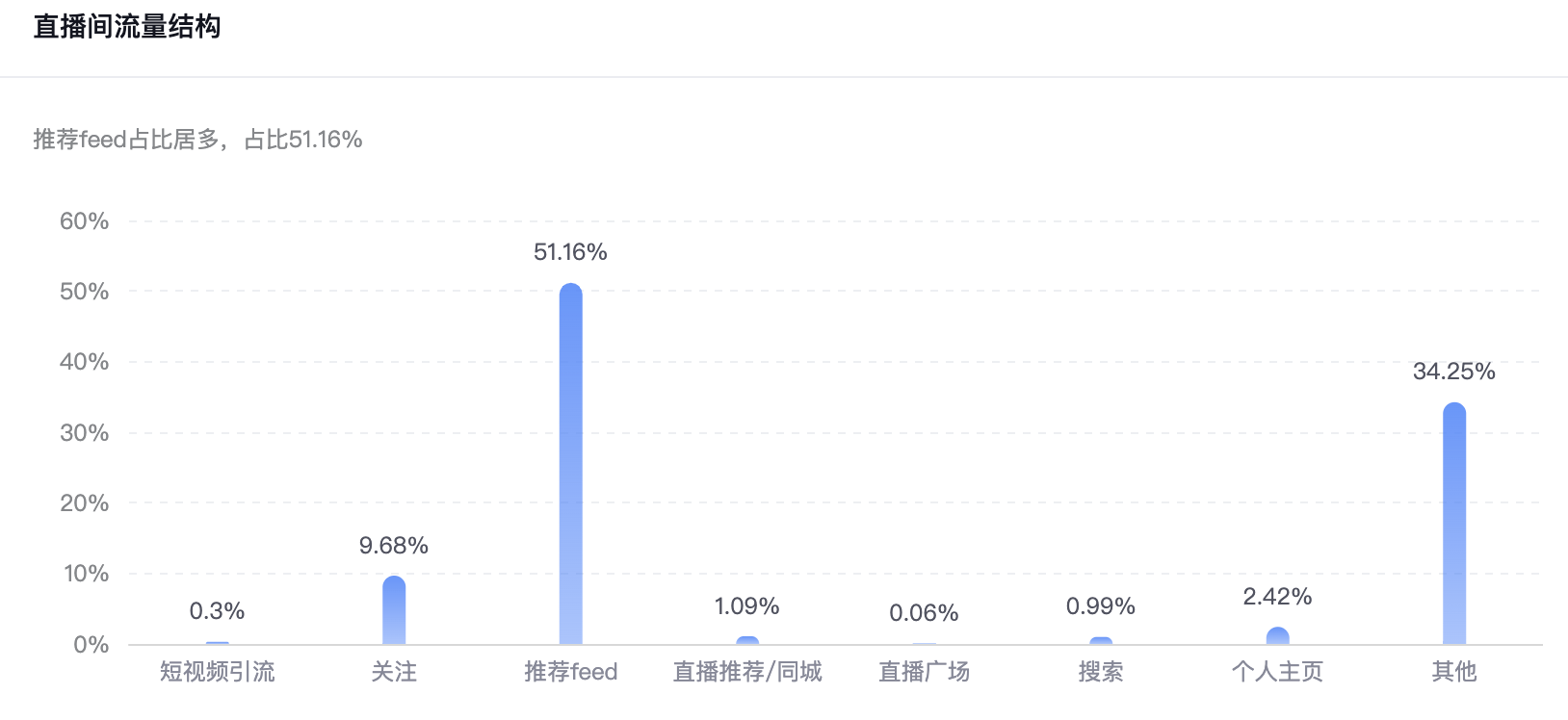This screenshot has width=1568, height=720.
Task: Click the 60% y-axis label
Action: tap(85, 221)
